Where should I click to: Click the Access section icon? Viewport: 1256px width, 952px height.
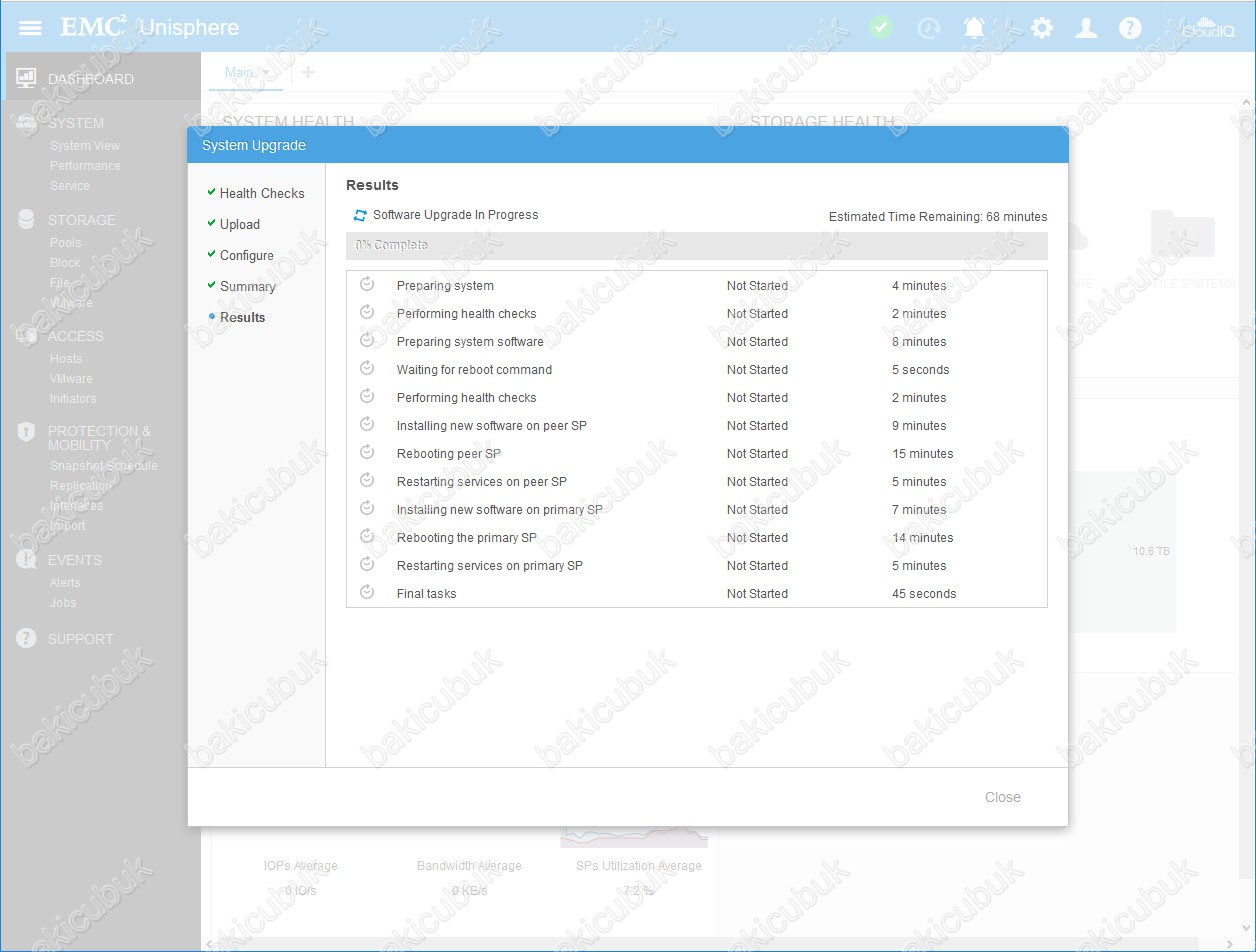click(x=27, y=336)
